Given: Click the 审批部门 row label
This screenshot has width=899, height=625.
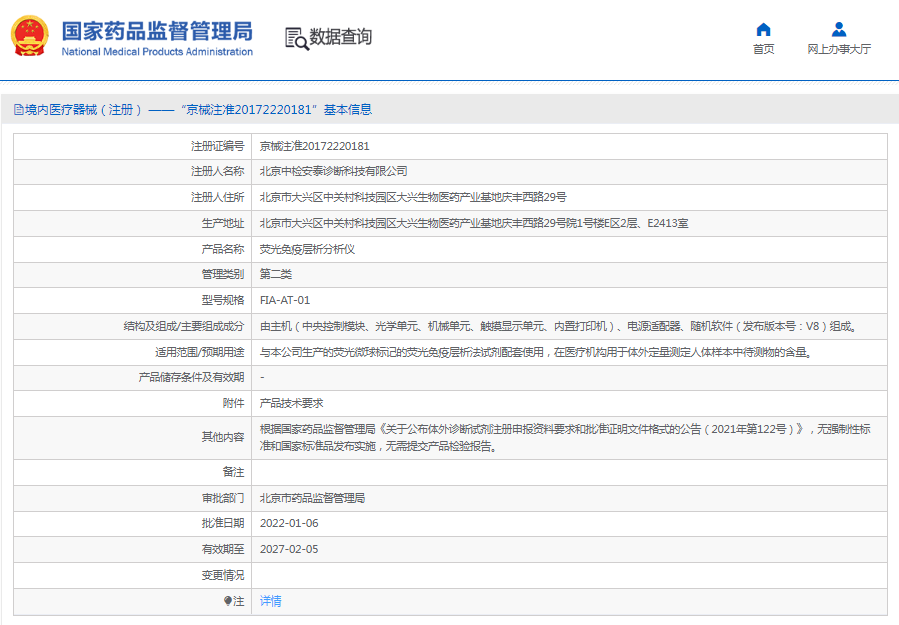Looking at the screenshot, I should (x=222, y=498).
